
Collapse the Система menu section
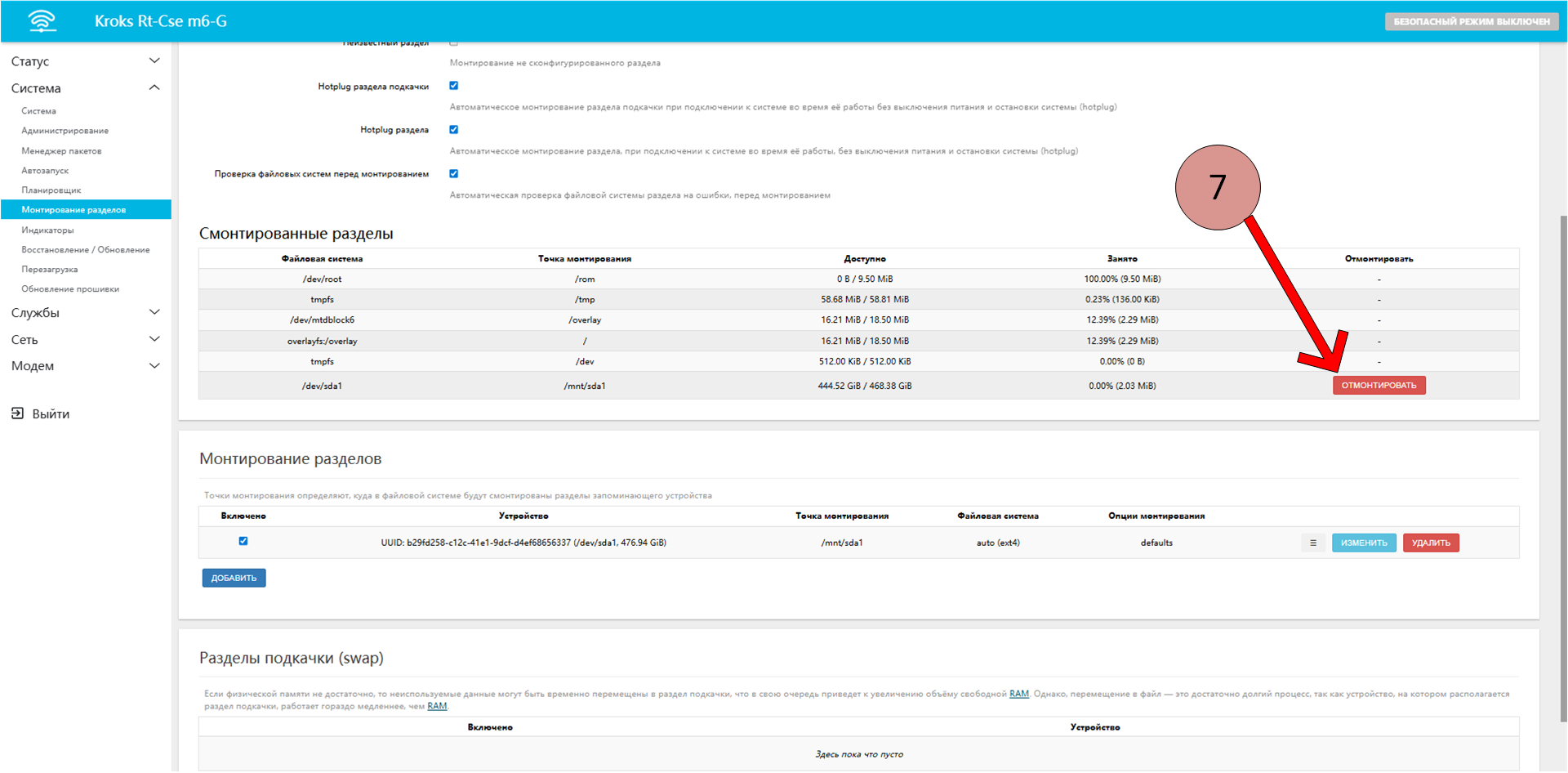click(x=154, y=88)
